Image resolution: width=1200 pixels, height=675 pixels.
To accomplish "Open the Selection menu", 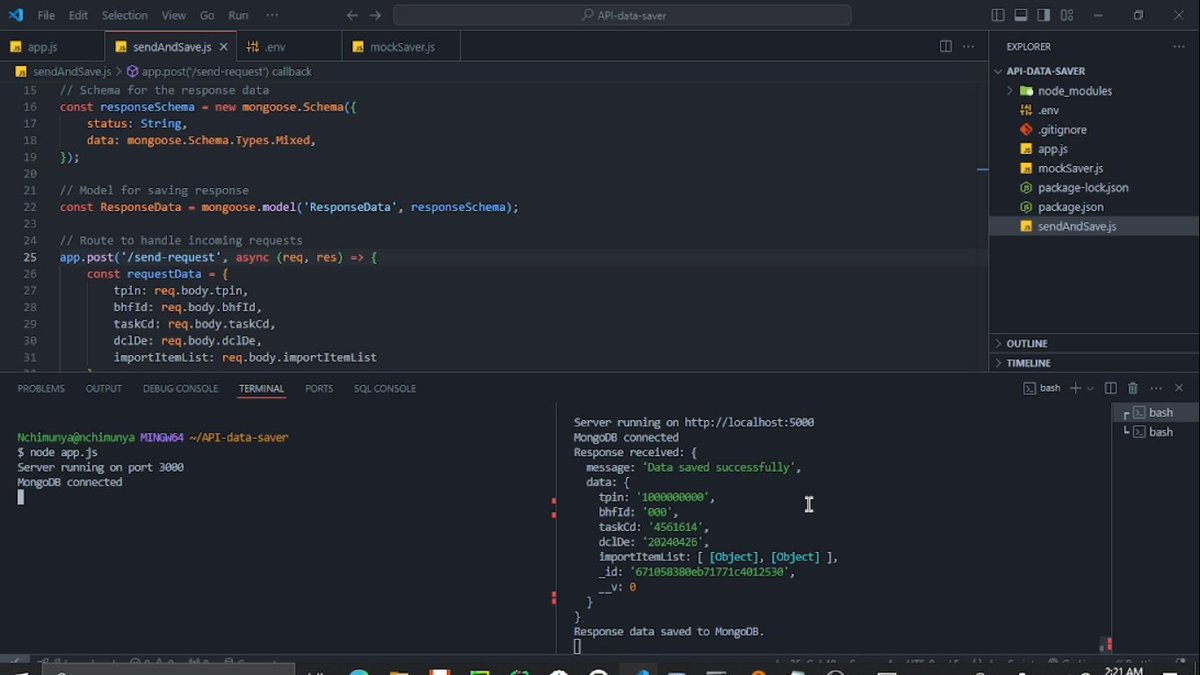I will click(125, 16).
